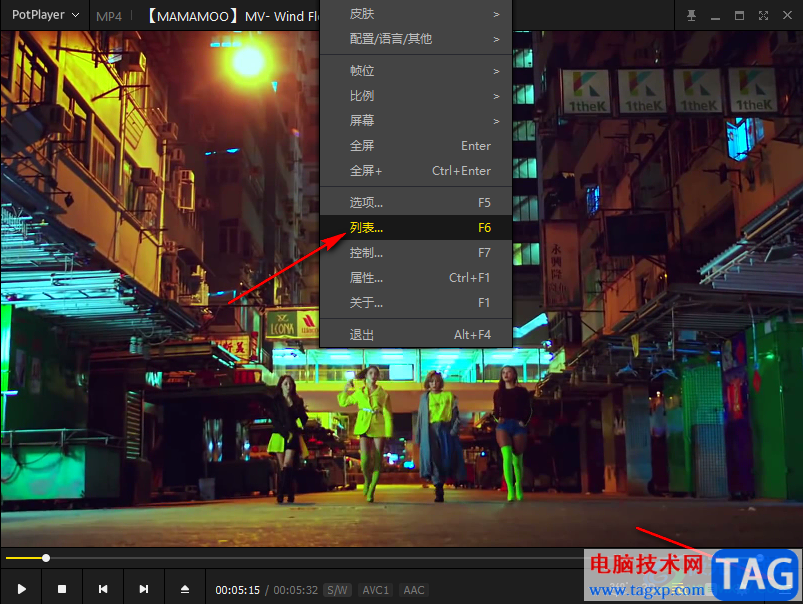Click the AVC1 video codec label
803x604 pixels.
click(x=375, y=590)
